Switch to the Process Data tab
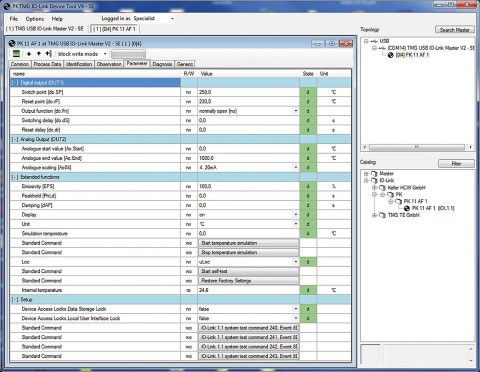The image size is (480, 372). pyautogui.click(x=47, y=64)
